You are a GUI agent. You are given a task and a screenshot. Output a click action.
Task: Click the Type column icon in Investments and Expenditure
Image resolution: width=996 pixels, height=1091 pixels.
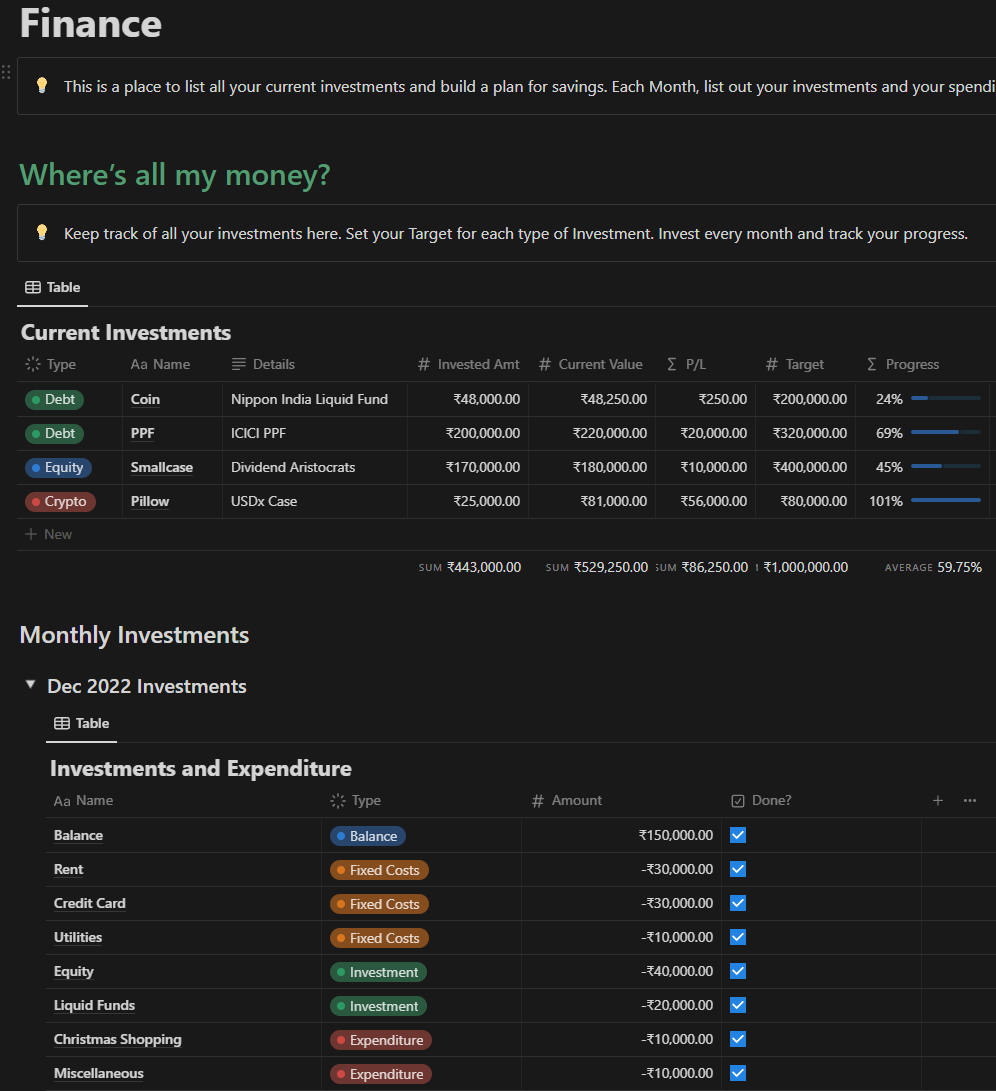tap(338, 801)
